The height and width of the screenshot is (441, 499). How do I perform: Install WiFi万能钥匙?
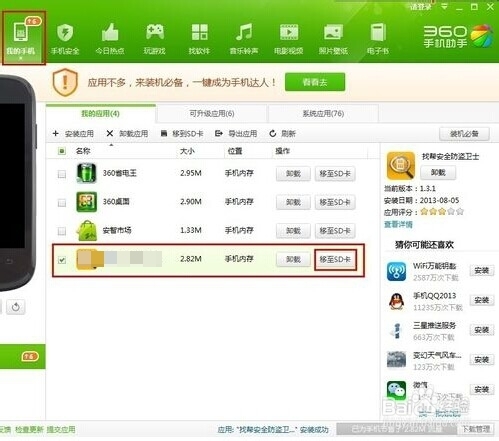tap(482, 271)
